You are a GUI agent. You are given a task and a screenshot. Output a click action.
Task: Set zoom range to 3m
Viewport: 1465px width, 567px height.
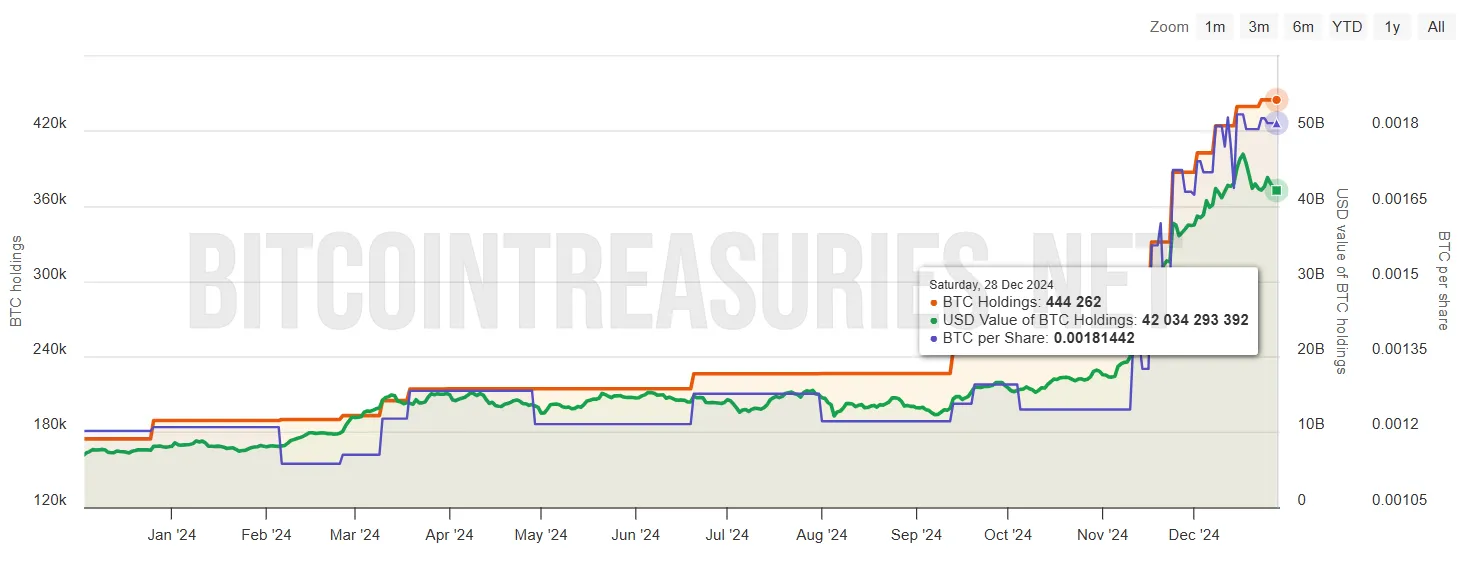(x=1259, y=27)
